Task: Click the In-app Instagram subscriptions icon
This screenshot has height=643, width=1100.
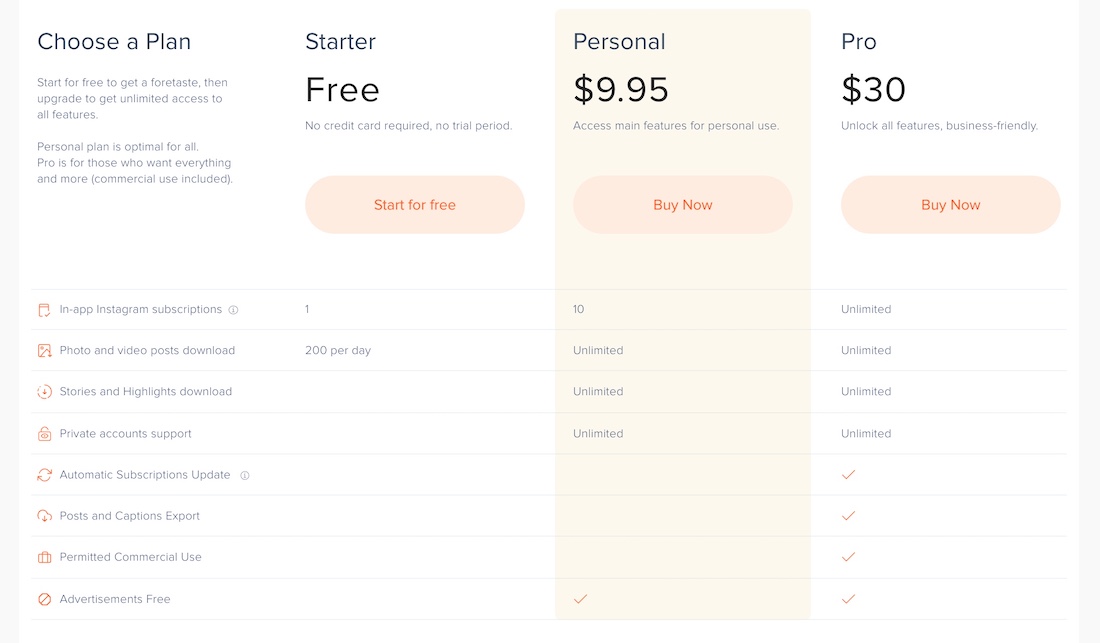Action: [x=44, y=310]
